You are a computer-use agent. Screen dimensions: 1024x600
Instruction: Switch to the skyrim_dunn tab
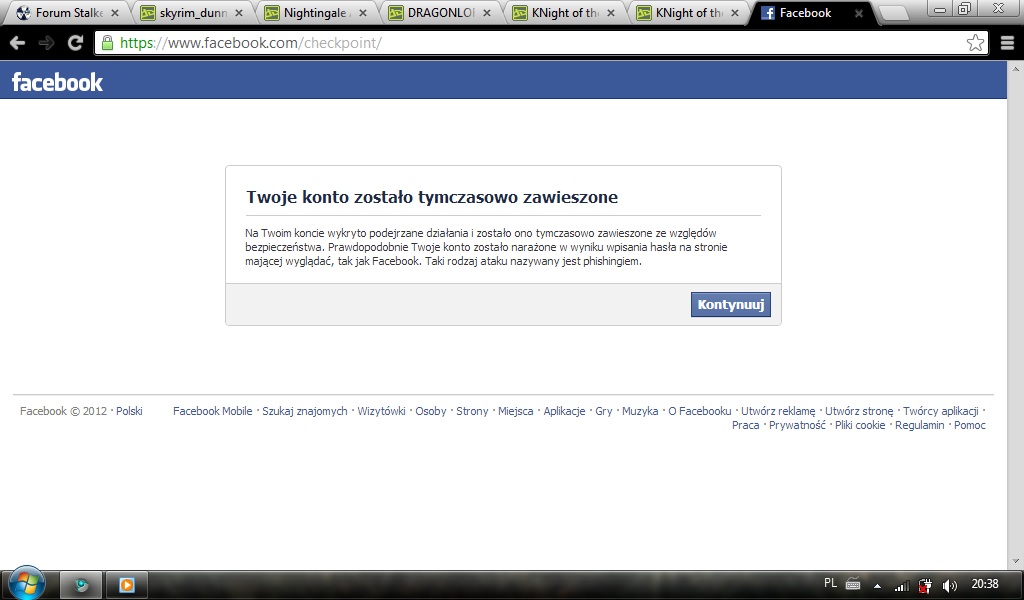click(192, 13)
